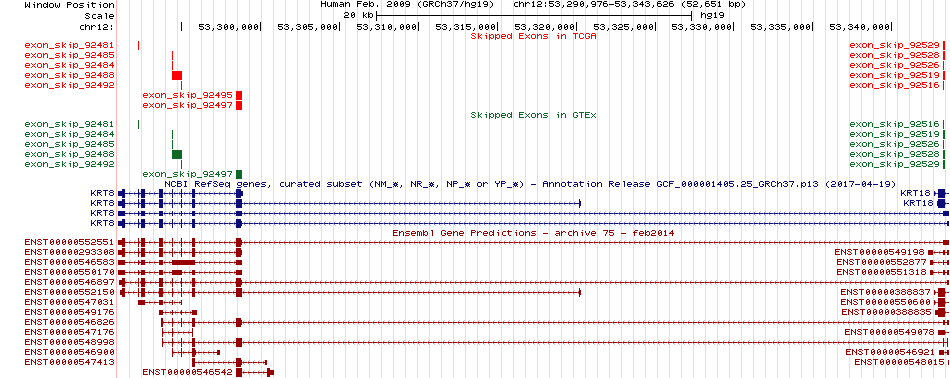This screenshot has width=950, height=378.
Task: Click the red exon_skip_92481 label in TCGA track
Action: tap(69, 45)
